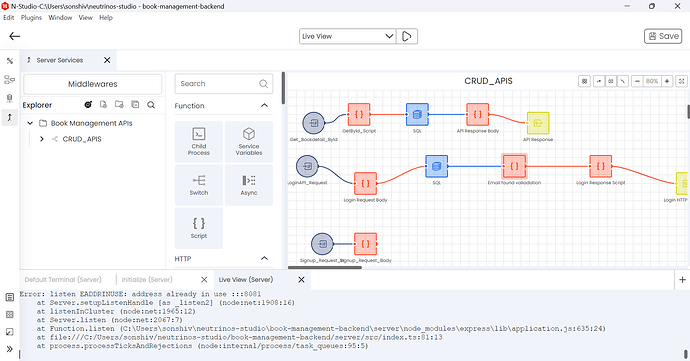Add a new terminal with plus

[682, 280]
